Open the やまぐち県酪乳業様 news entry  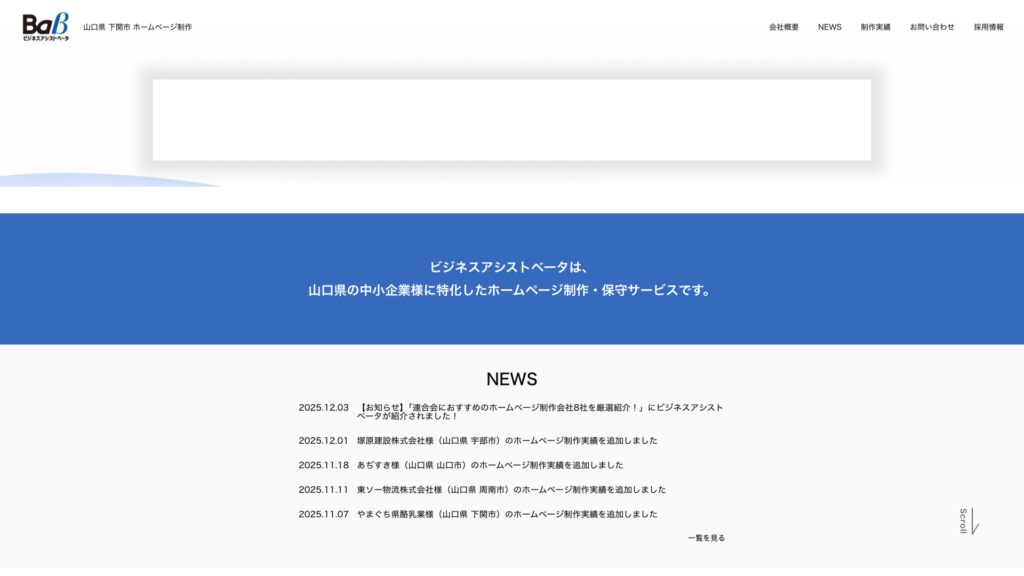[x=507, y=514]
